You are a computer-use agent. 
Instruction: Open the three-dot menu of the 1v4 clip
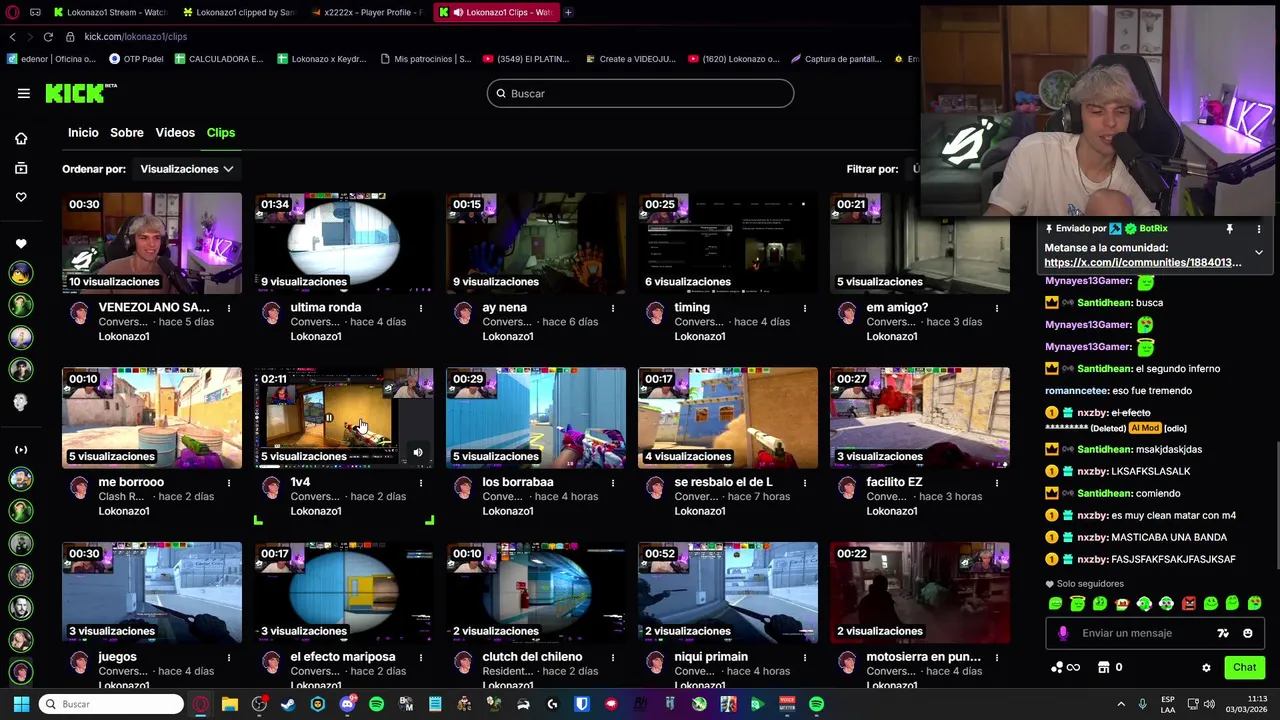pos(421,483)
